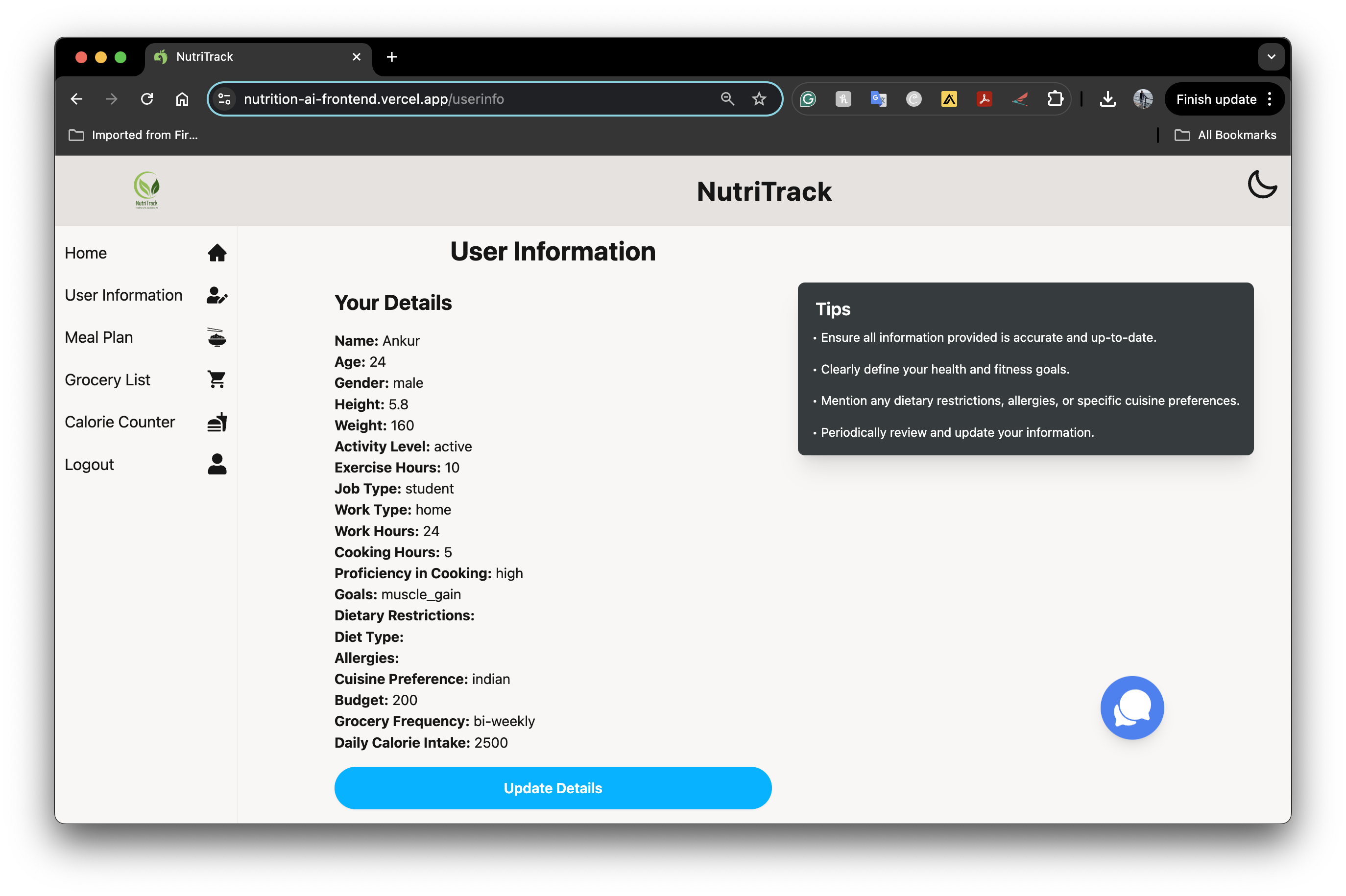The width and height of the screenshot is (1346, 896).
Task: Click the Grocery List shopping cart icon
Action: [x=216, y=379]
